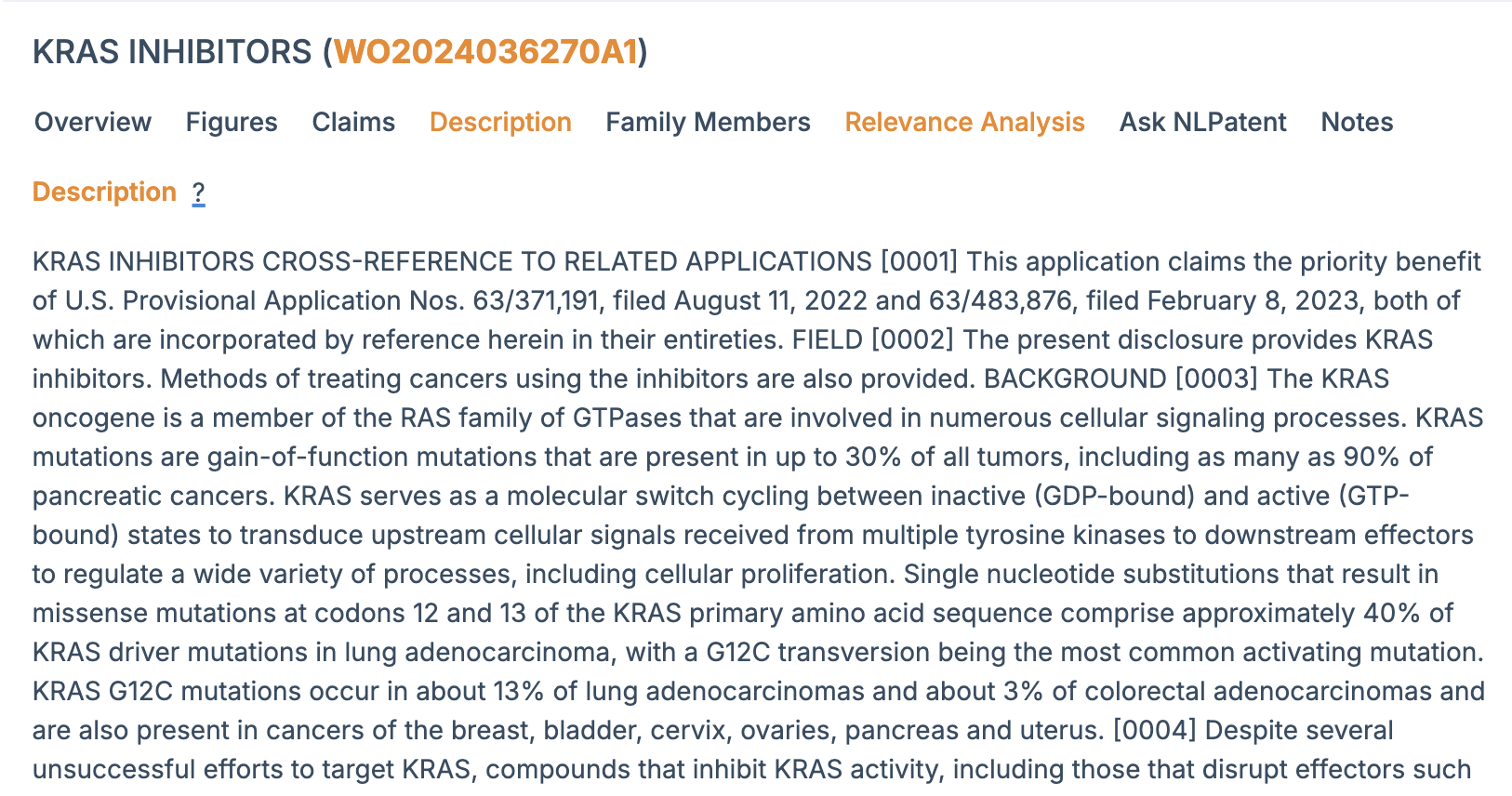Open the Relevance Analysis tab
1512x796 pixels.
(964, 122)
